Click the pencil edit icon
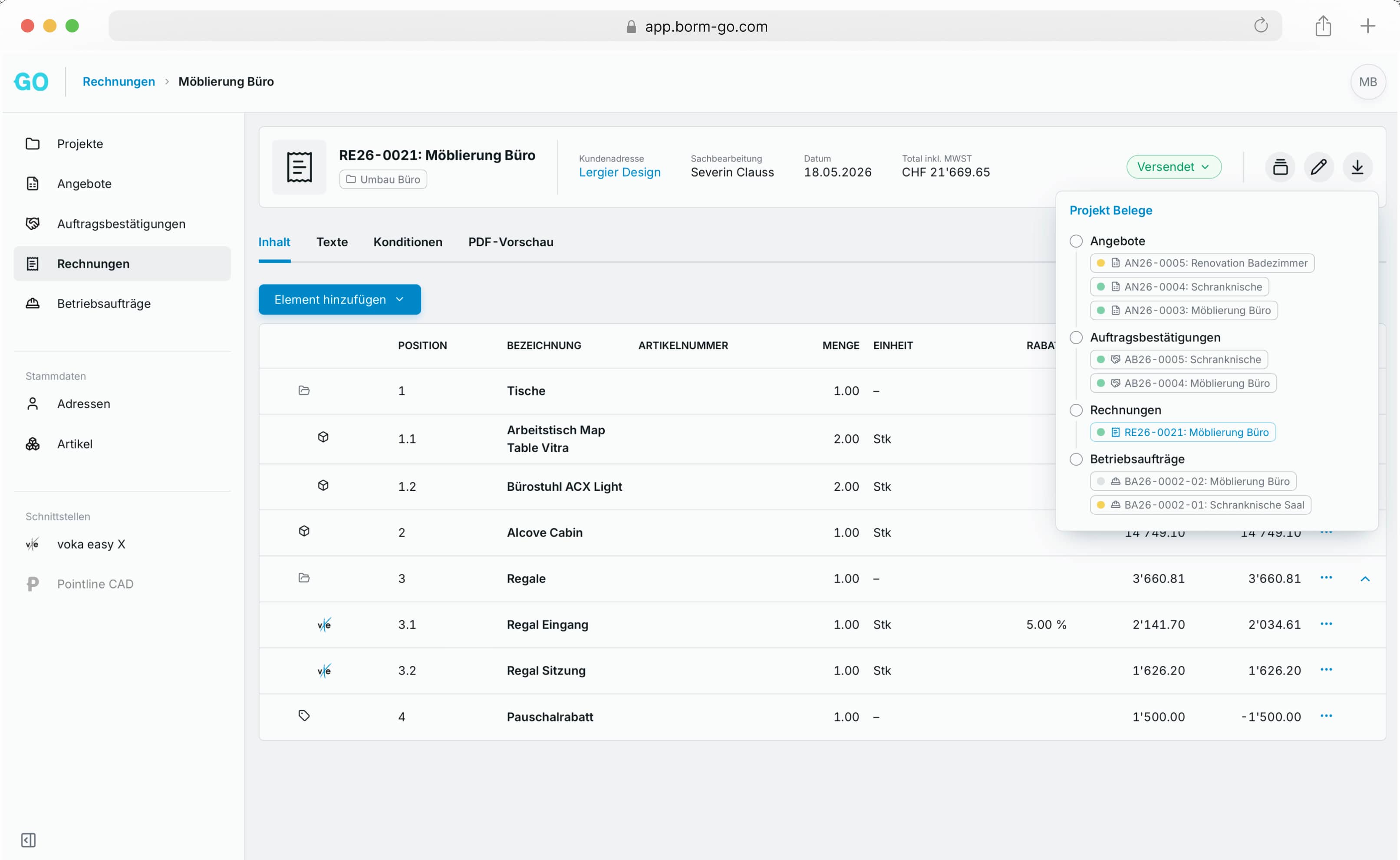Screen dimensions: 1400x860 click(1318, 167)
